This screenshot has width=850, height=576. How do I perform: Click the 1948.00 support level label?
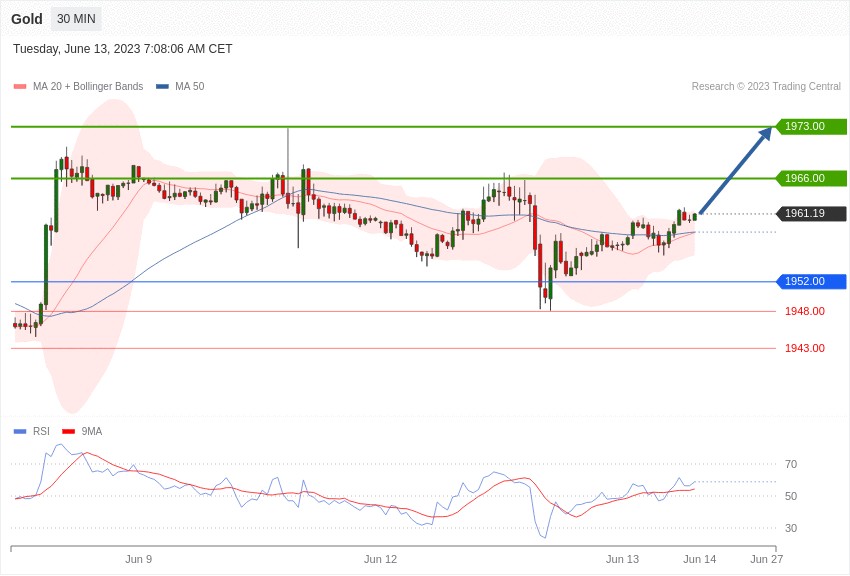pyautogui.click(x=804, y=311)
